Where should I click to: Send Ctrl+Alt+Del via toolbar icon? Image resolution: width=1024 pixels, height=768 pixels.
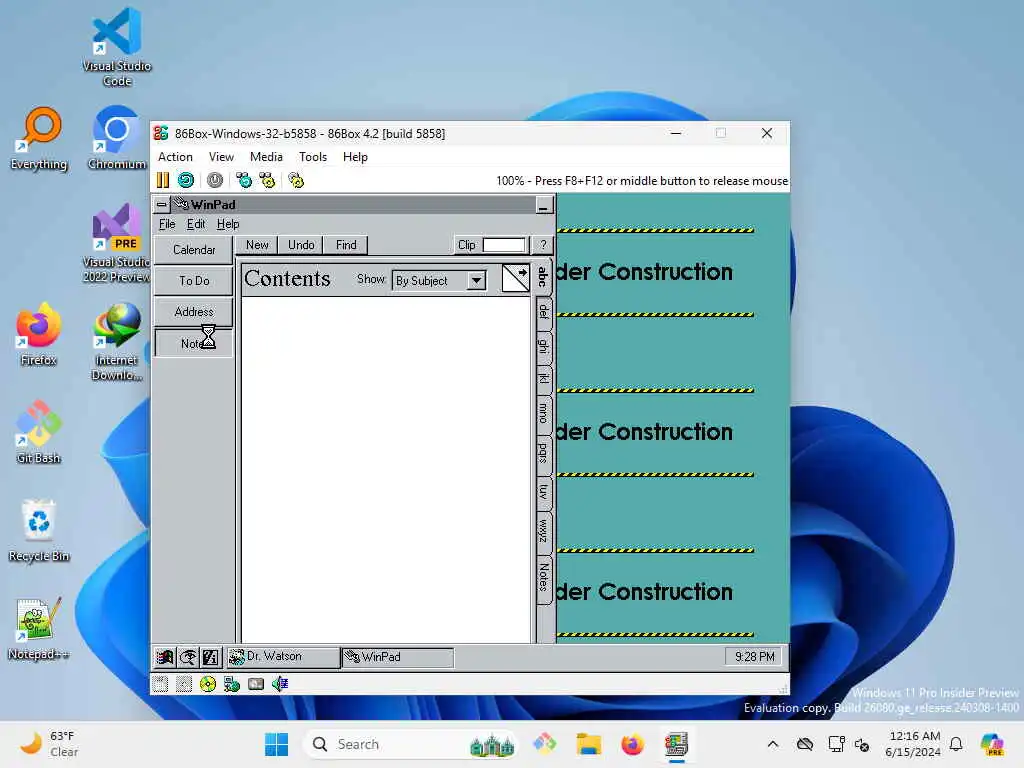pos(244,180)
